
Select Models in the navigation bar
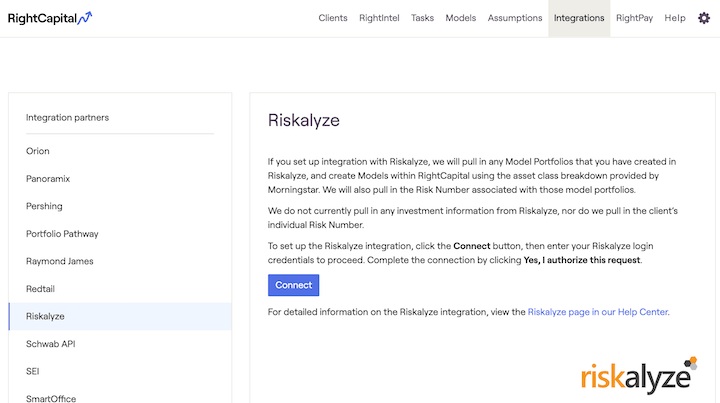(x=461, y=18)
